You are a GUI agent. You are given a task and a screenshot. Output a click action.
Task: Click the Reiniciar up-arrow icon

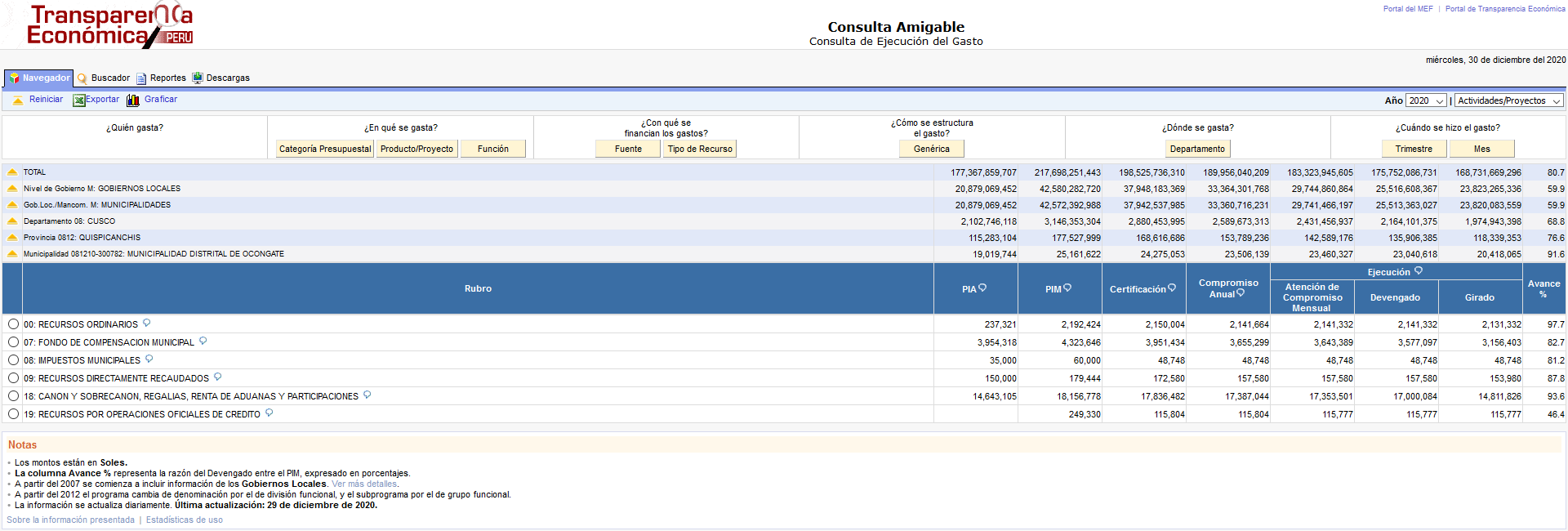pos(18,100)
